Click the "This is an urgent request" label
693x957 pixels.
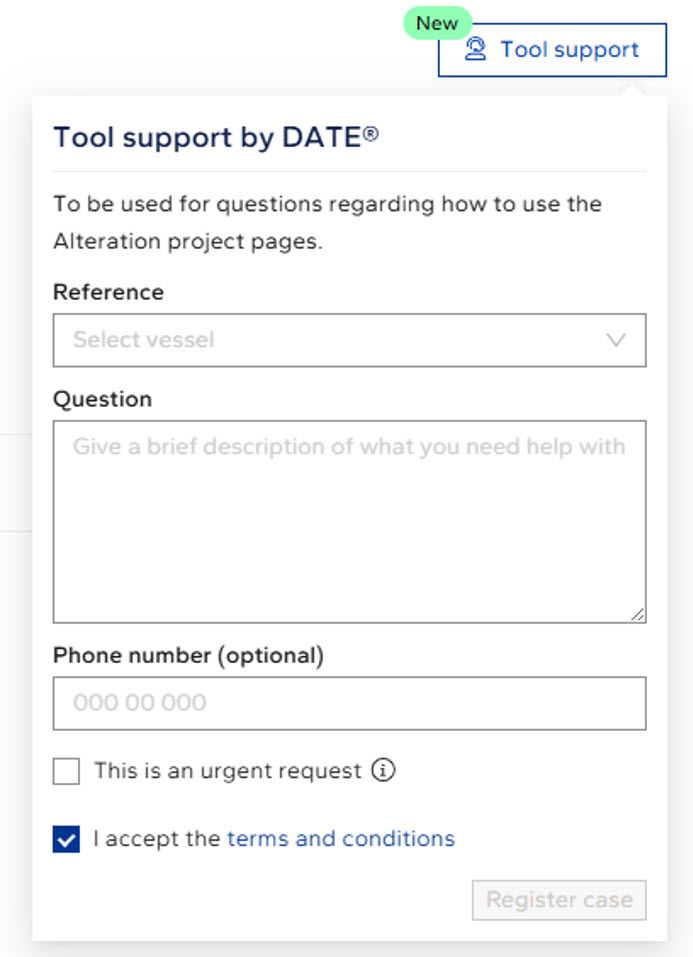tap(227, 771)
